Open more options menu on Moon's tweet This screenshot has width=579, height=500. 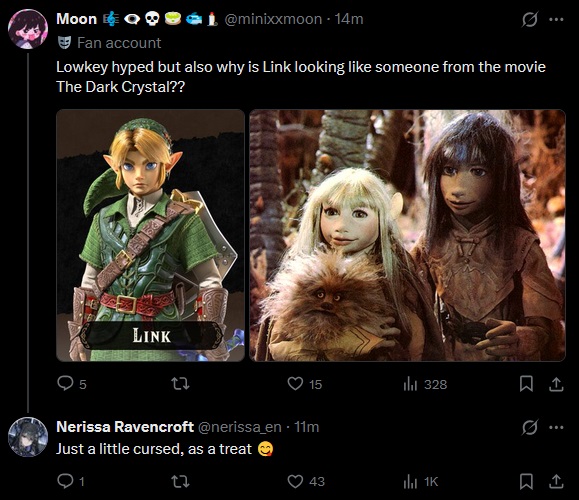pos(556,19)
